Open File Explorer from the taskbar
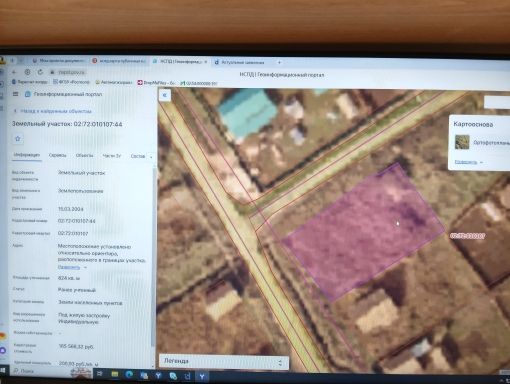Image resolution: width=510 pixels, height=384 pixels. [x=115, y=375]
